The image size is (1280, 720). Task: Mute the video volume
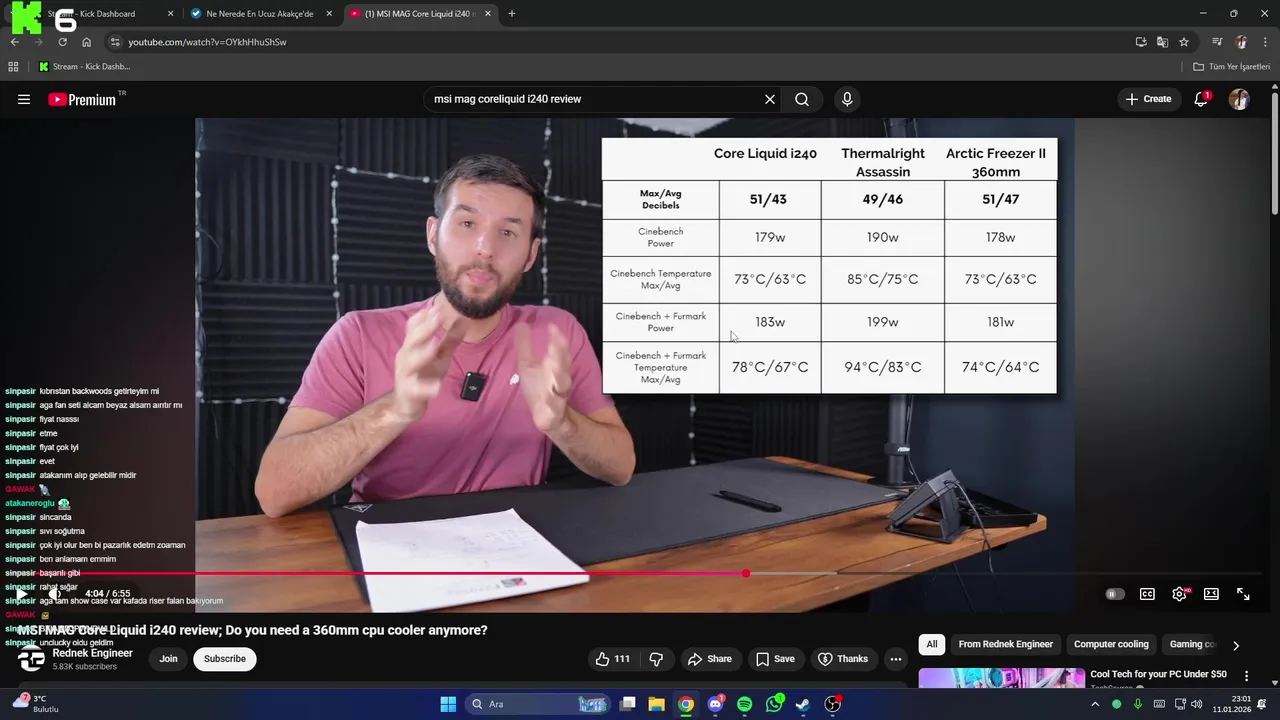[x=55, y=594]
